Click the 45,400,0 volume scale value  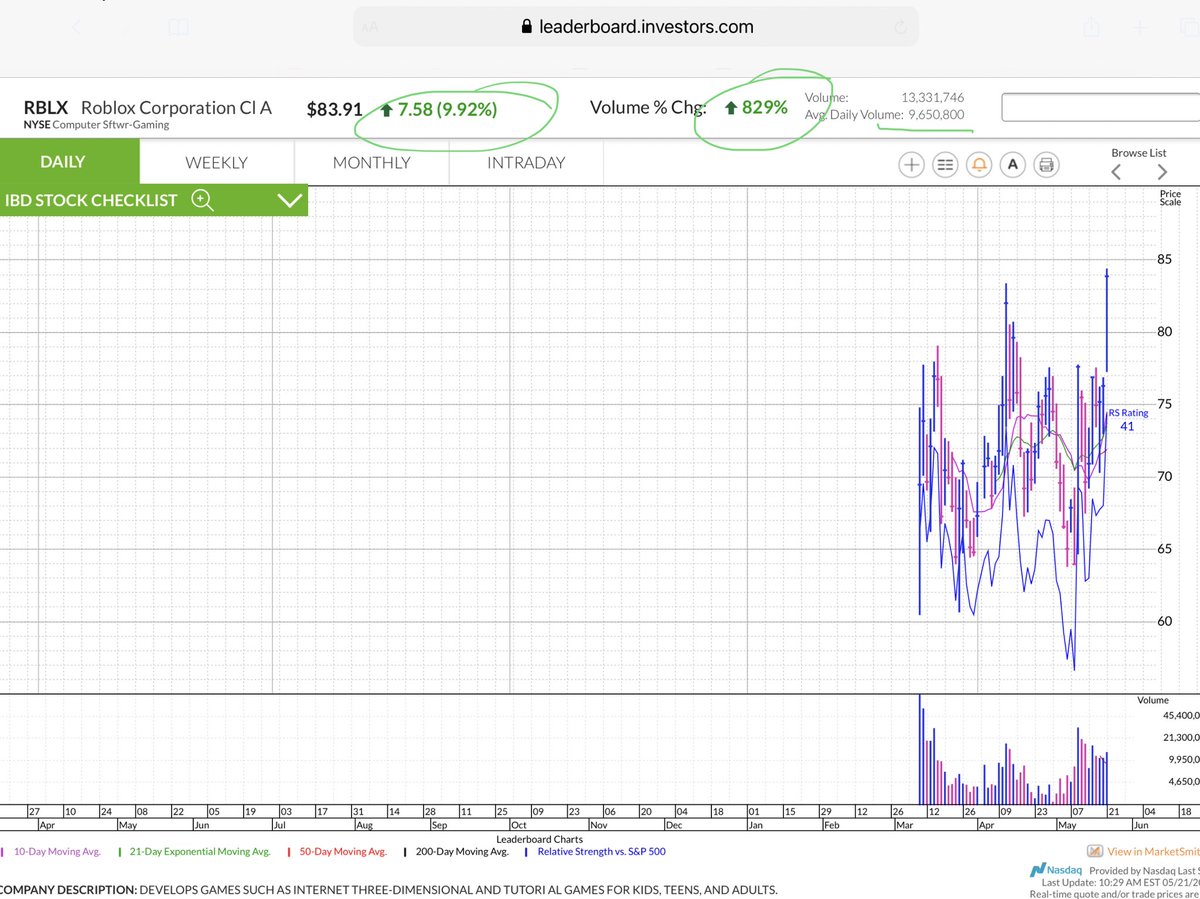tap(1181, 716)
